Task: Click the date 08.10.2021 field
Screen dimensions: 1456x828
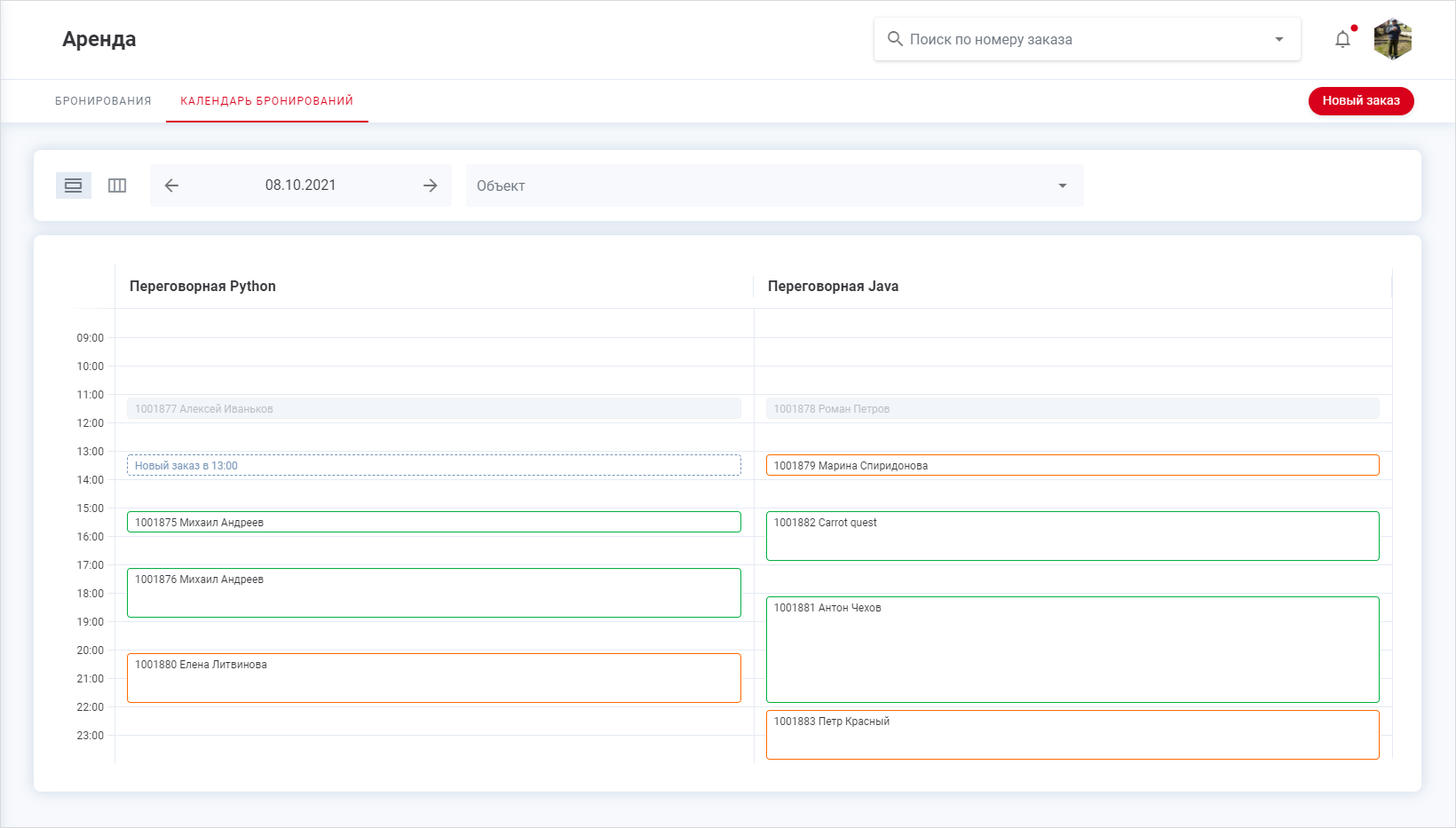Action: [x=300, y=185]
